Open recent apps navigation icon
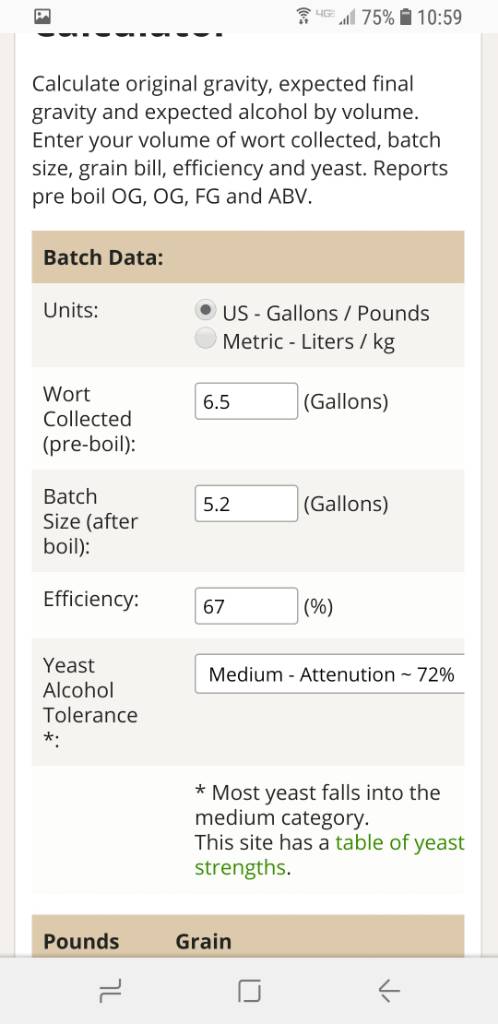The image size is (498, 1024). click(x=110, y=991)
